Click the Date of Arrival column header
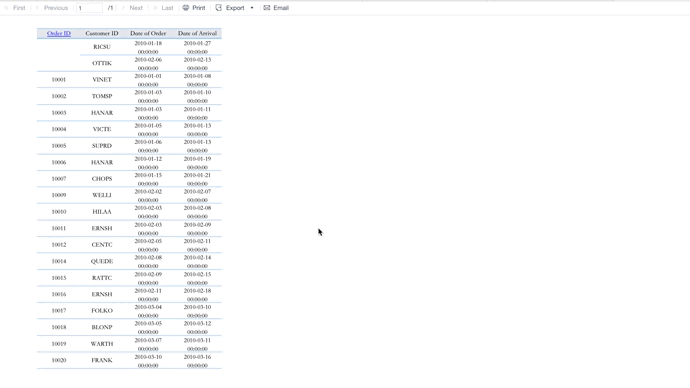The image size is (690, 388). coord(197,33)
